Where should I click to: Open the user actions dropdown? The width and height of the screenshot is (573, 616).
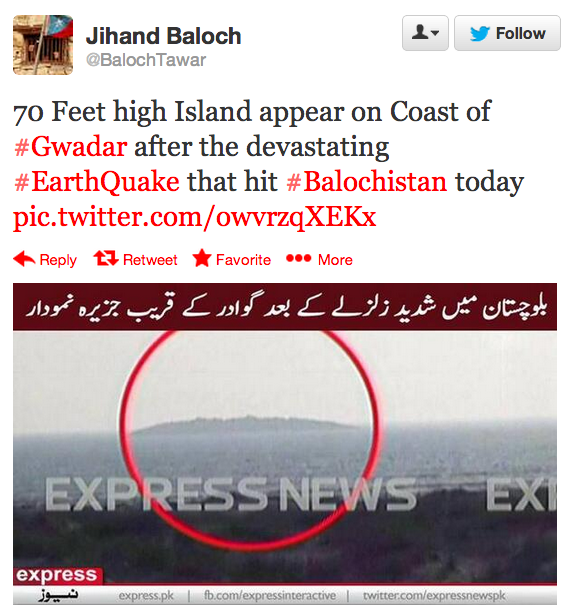click(x=425, y=33)
